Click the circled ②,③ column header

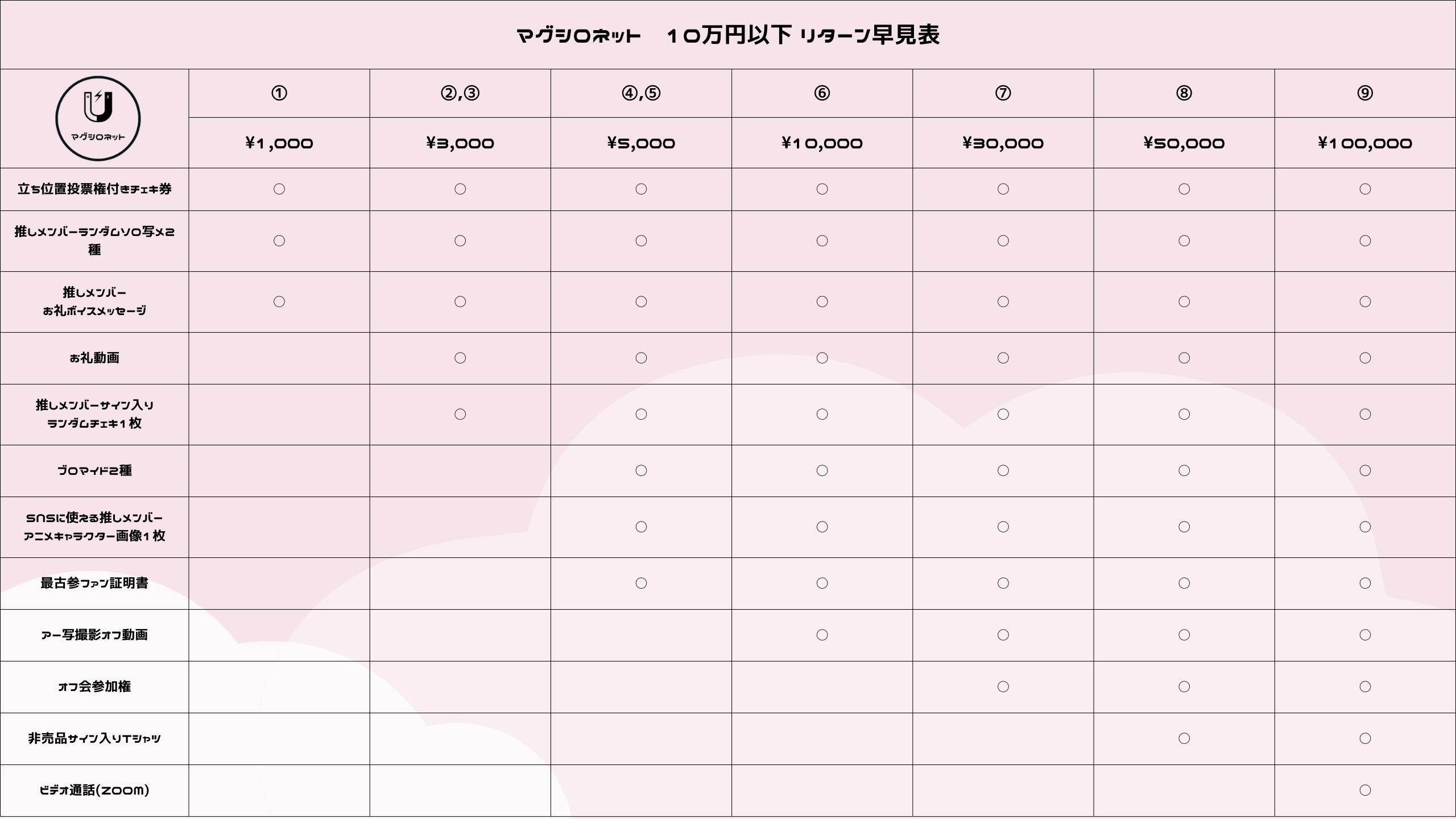pyautogui.click(x=460, y=93)
